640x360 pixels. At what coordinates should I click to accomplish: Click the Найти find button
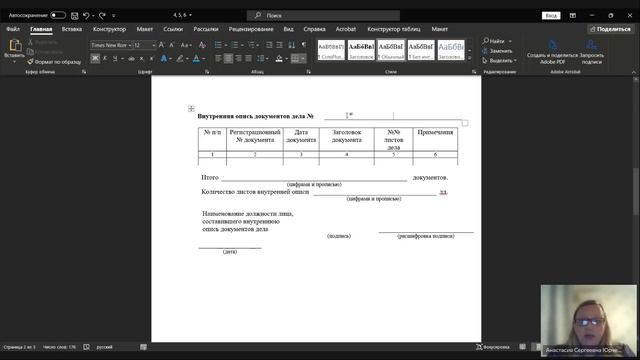pos(494,41)
